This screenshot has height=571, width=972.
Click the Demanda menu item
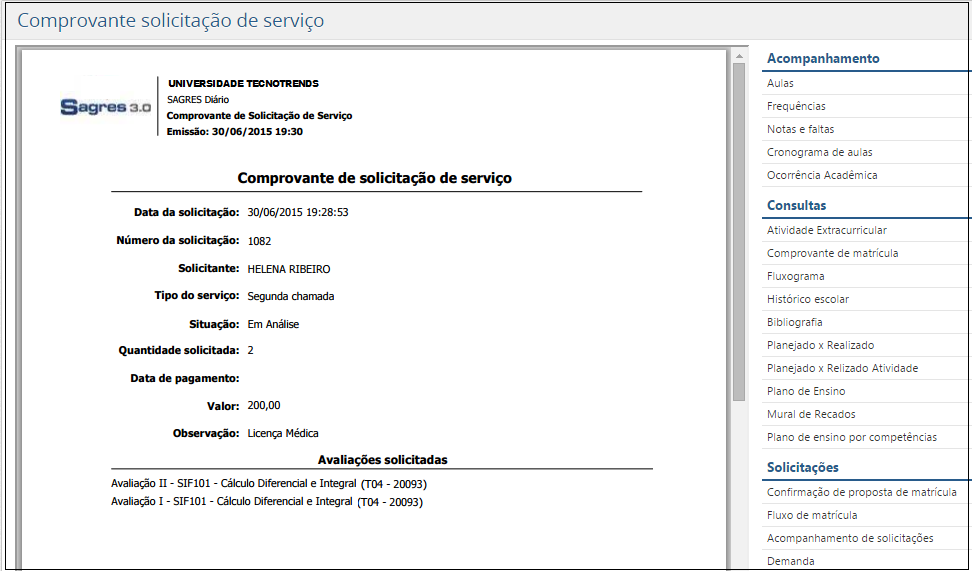tap(790, 561)
